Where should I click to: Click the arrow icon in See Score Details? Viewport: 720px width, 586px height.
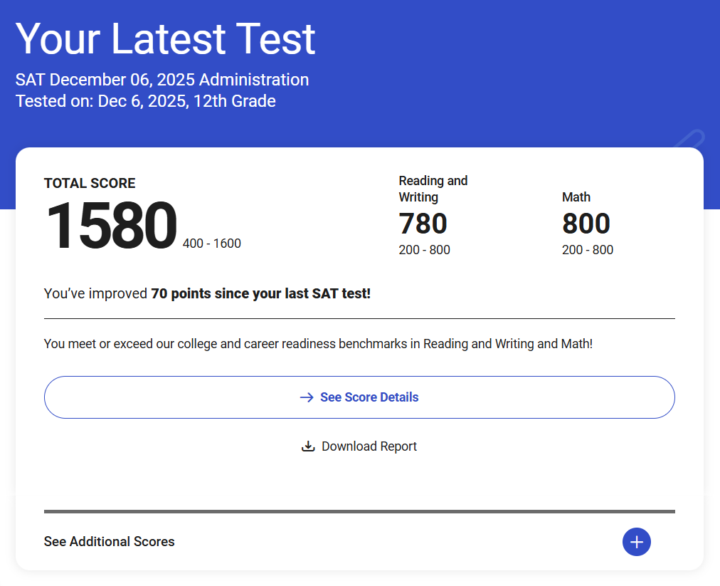pyautogui.click(x=307, y=397)
